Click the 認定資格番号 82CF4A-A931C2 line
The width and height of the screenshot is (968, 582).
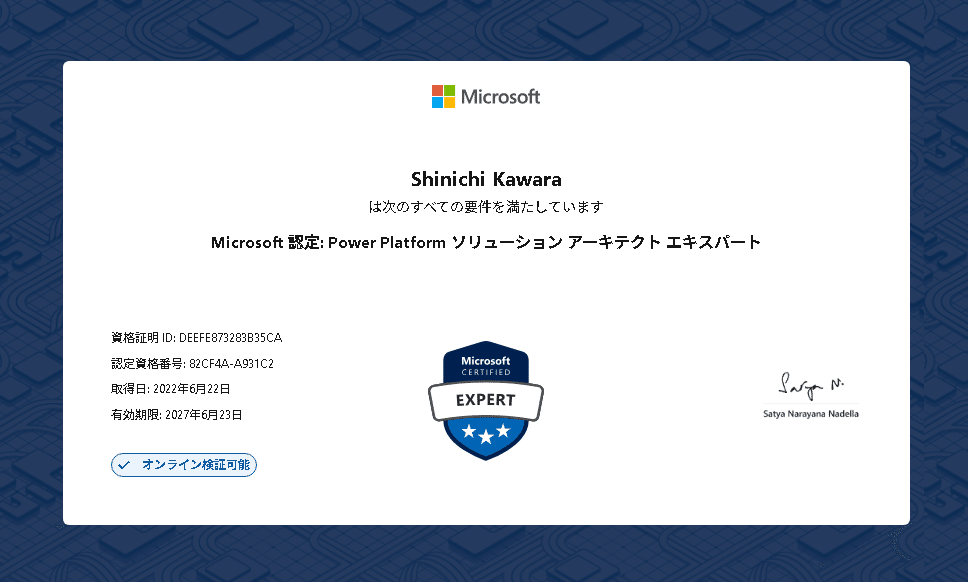coord(192,364)
